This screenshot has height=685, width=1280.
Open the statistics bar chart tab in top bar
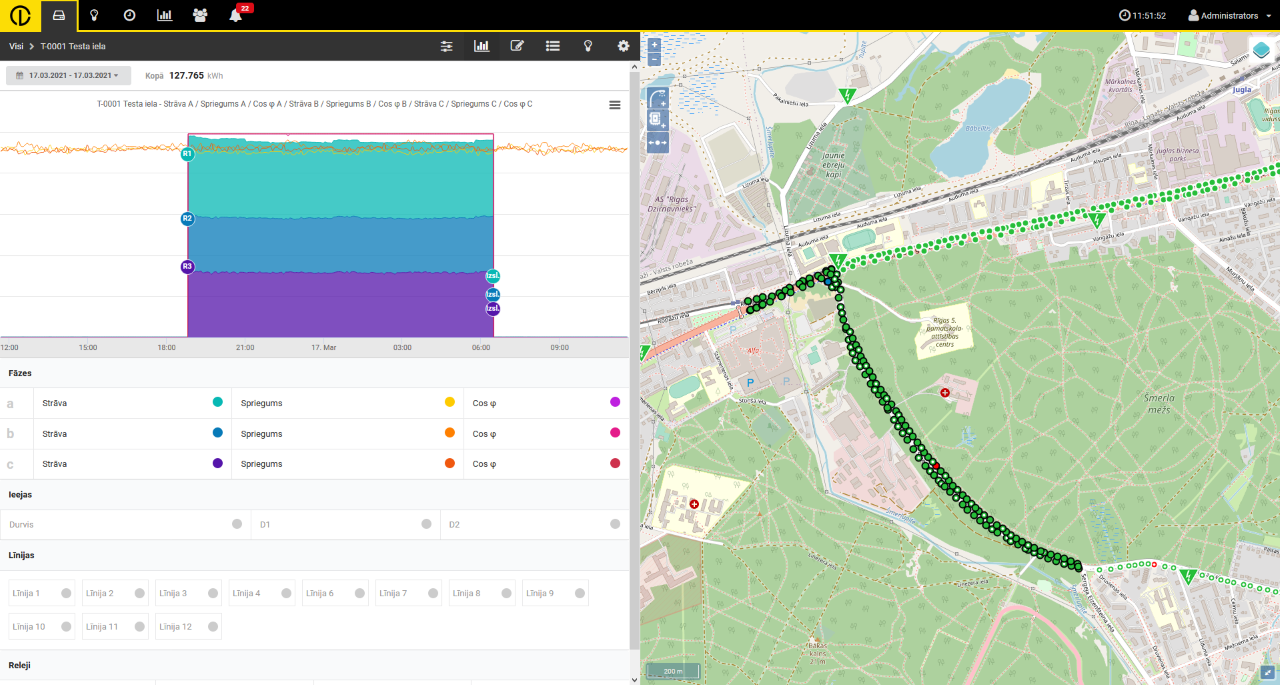pyautogui.click(x=165, y=15)
